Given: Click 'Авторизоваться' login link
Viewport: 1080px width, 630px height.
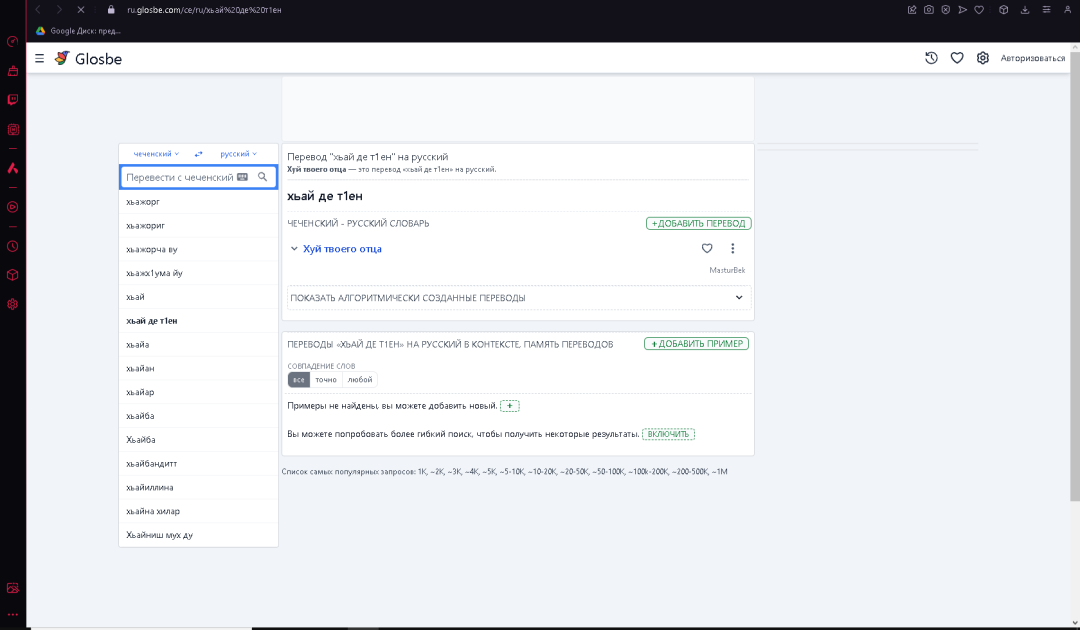Looking at the screenshot, I should 1032,59.
